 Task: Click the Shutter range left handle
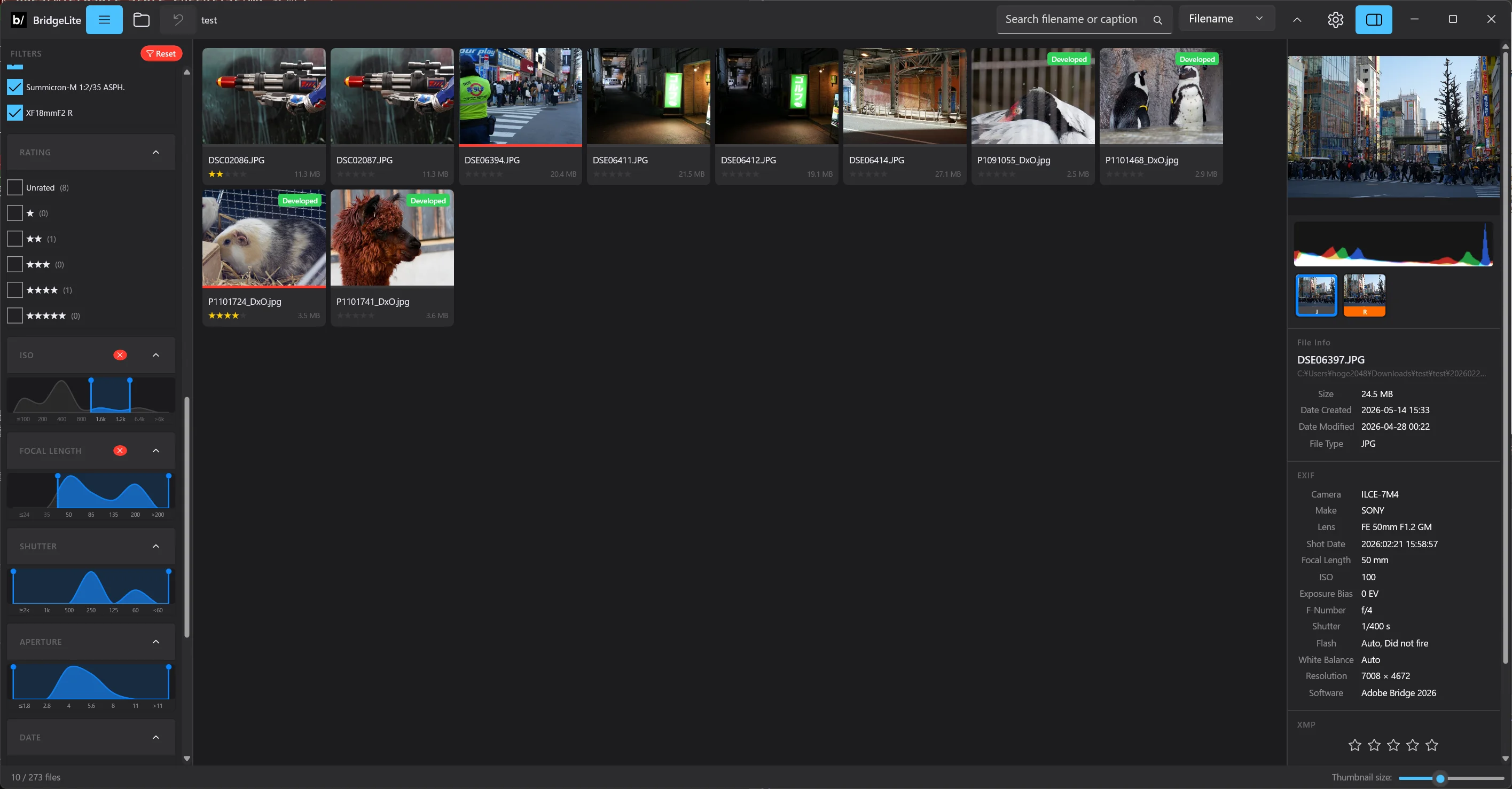click(13, 571)
